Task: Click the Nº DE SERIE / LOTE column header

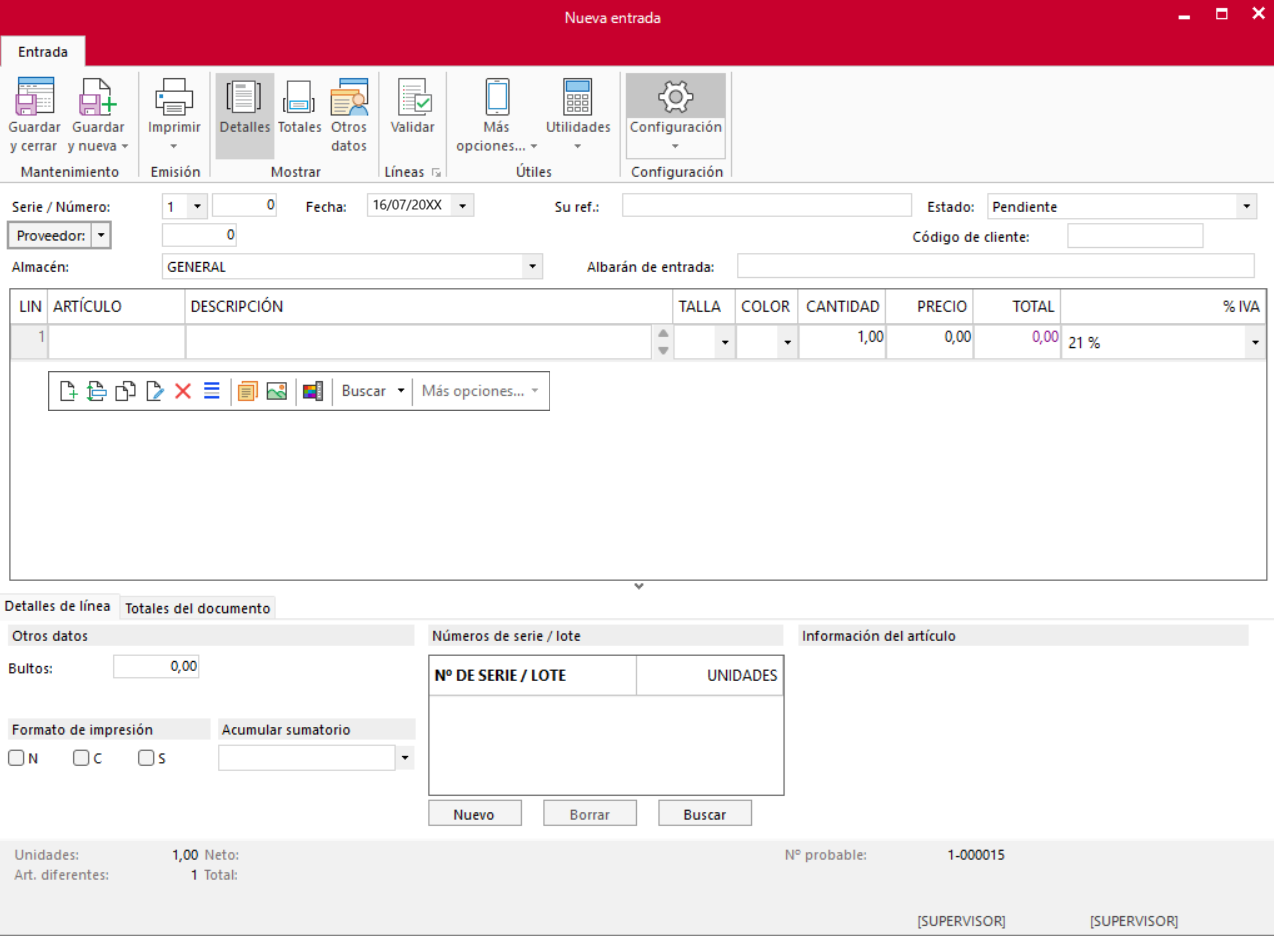Action: [x=532, y=676]
